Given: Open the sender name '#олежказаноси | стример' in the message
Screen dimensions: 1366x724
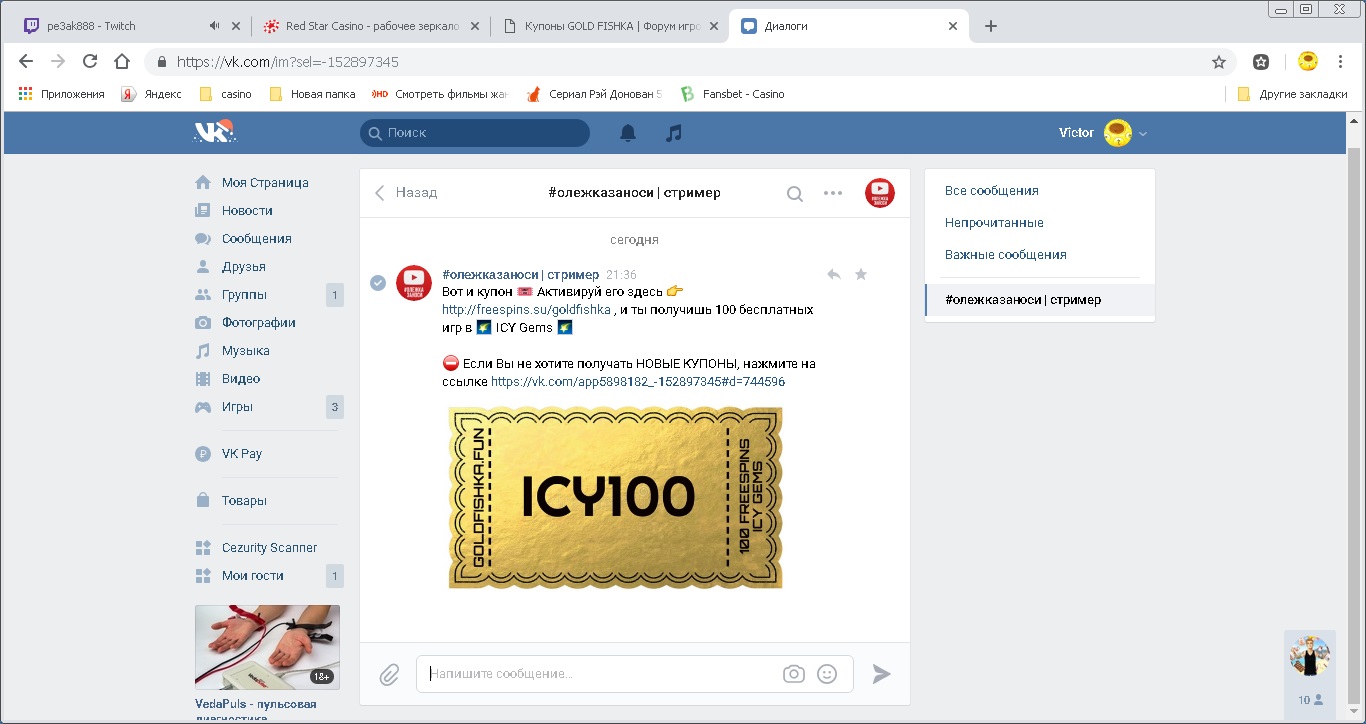Looking at the screenshot, I should pyautogui.click(x=520, y=274).
